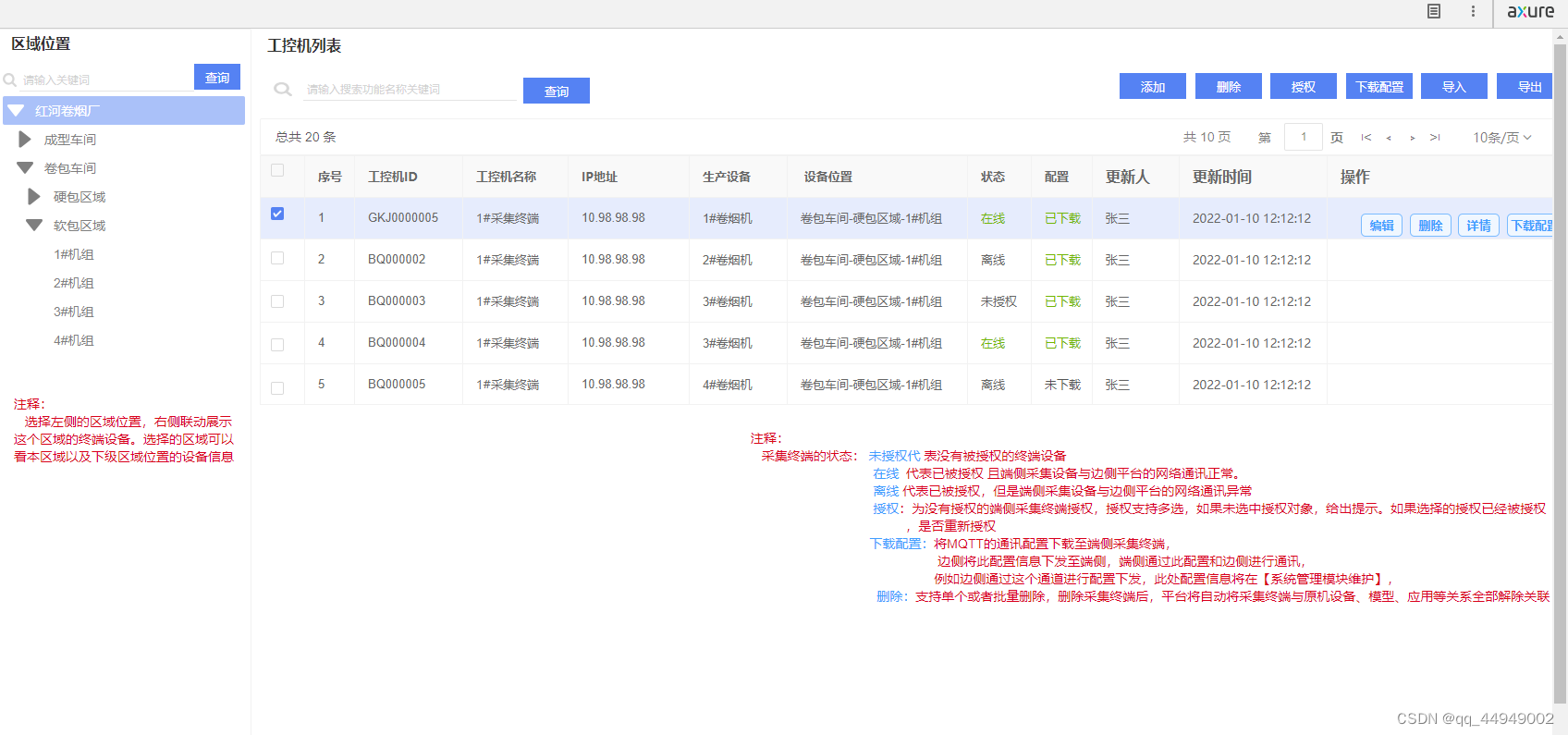Click the 工控机ID column header

pos(393,177)
